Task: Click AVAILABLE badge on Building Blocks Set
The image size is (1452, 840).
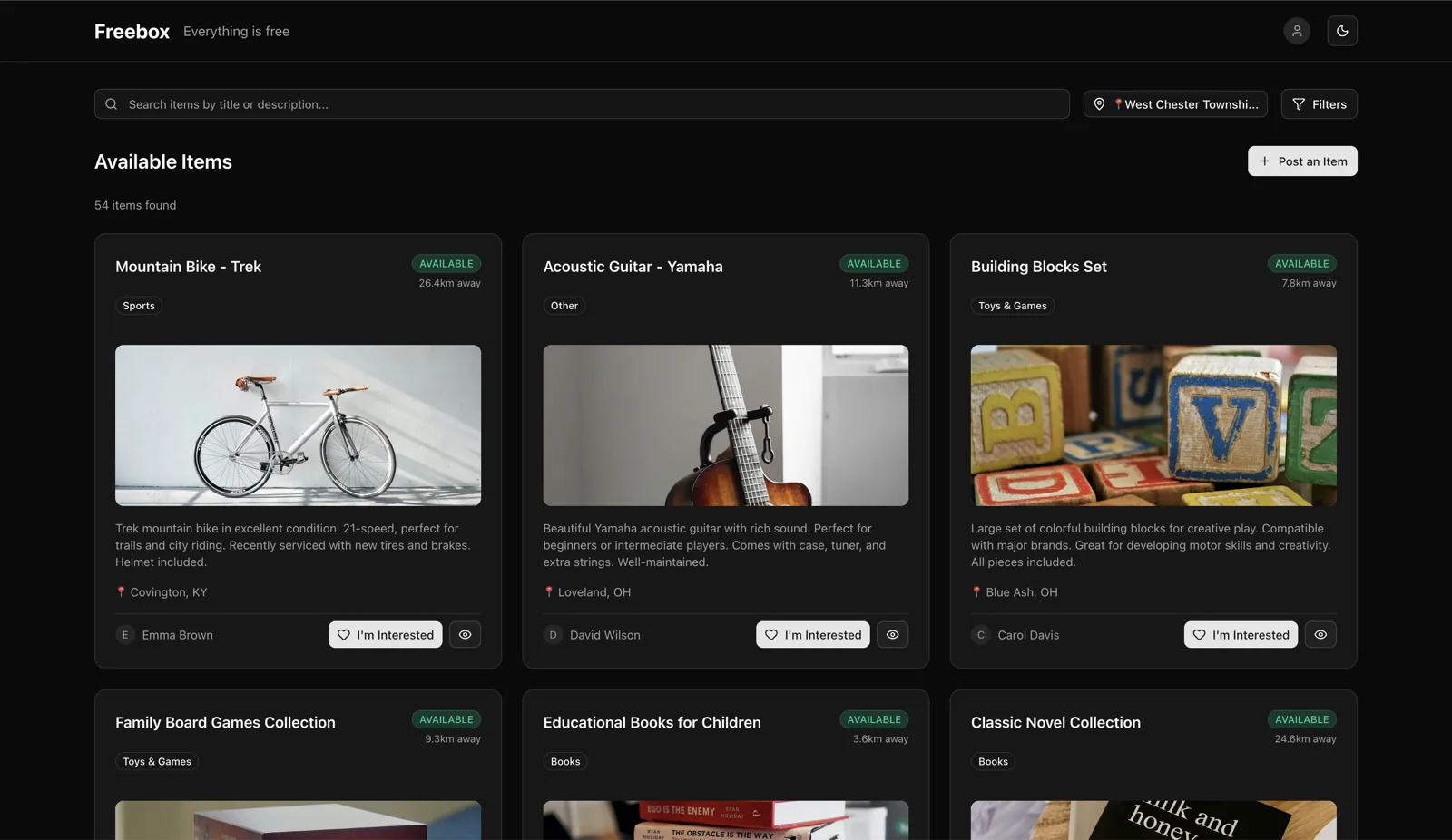Action: coord(1302,264)
